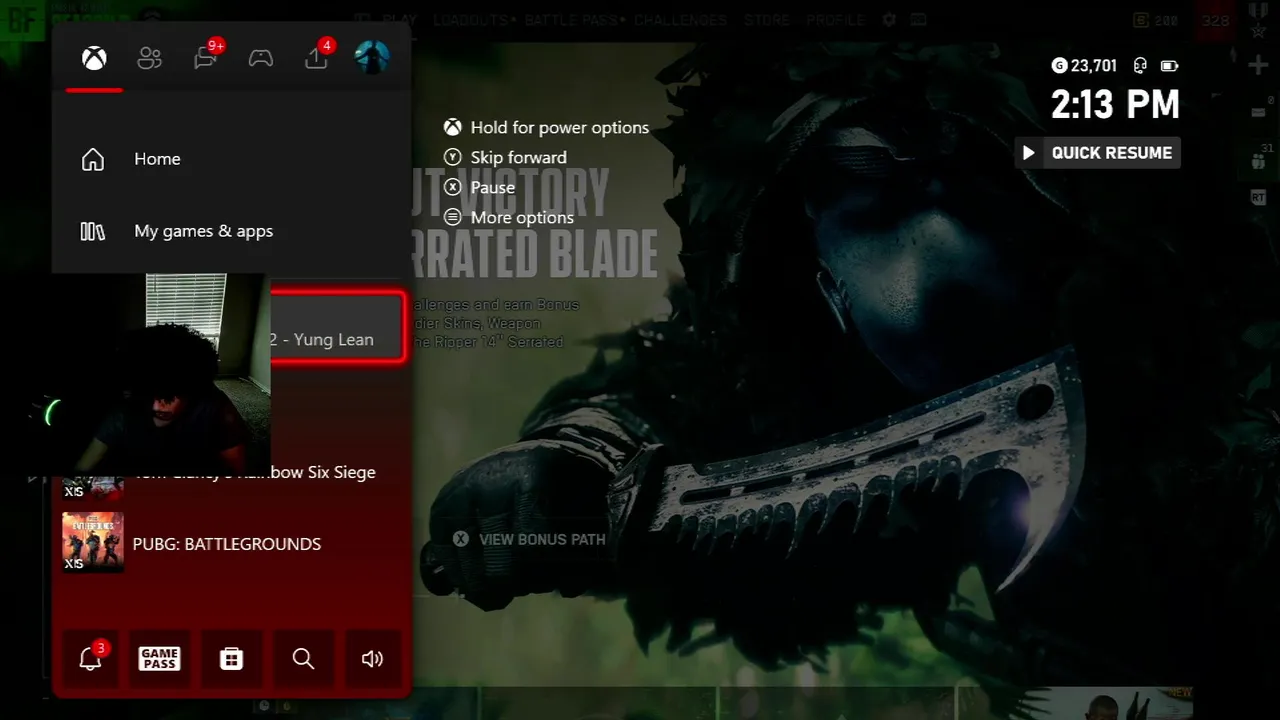Open My games & apps

pos(231,231)
